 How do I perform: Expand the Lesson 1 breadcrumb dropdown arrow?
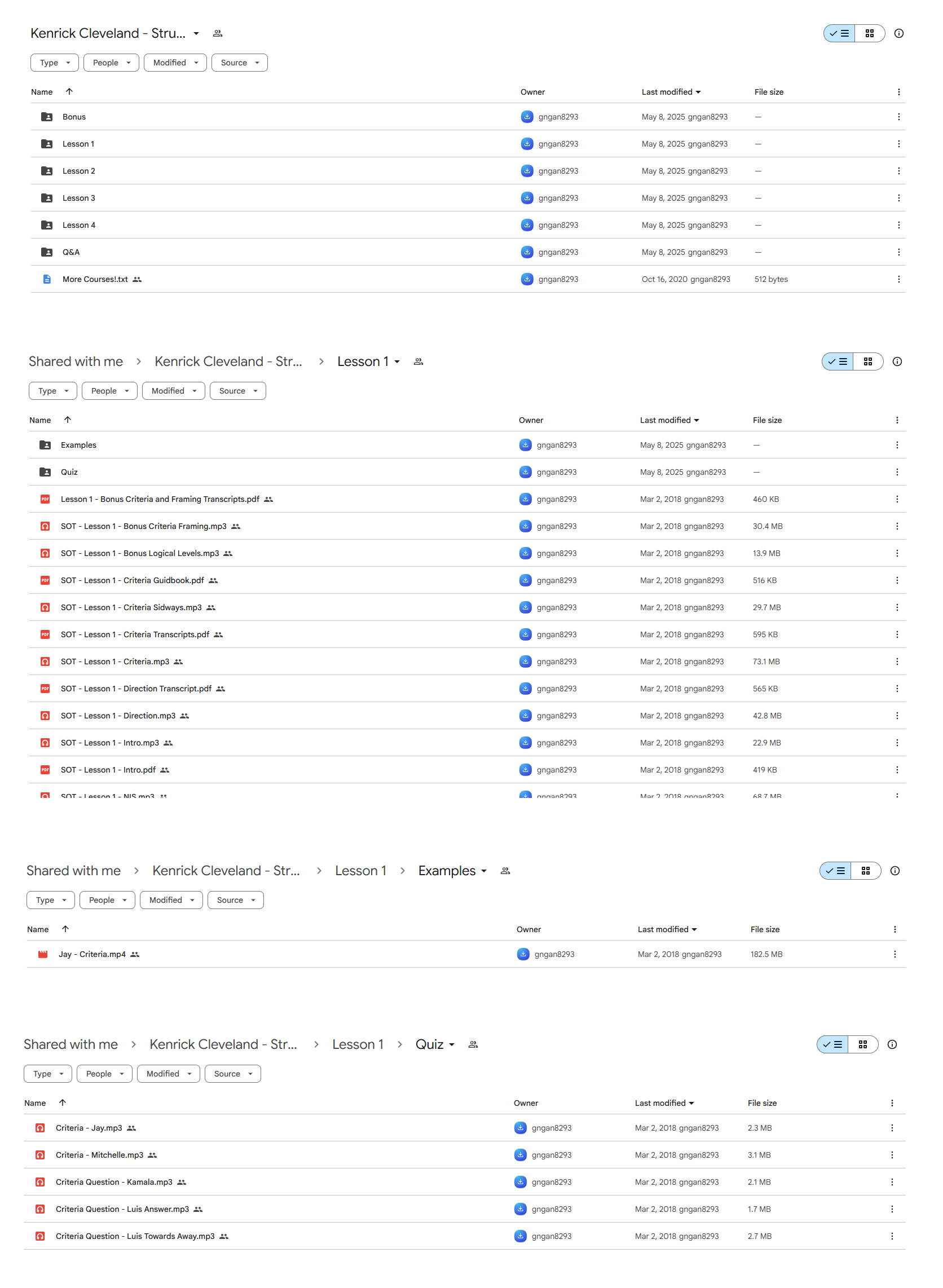click(397, 361)
